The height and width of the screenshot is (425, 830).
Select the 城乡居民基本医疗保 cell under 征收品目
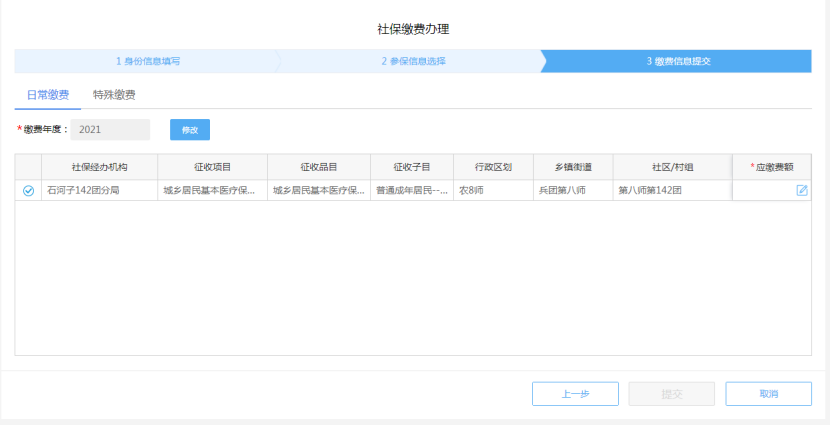coord(319,191)
